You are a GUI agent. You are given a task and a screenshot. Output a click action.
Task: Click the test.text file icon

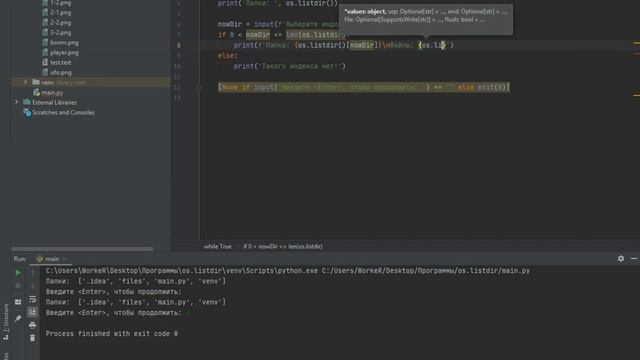point(45,62)
